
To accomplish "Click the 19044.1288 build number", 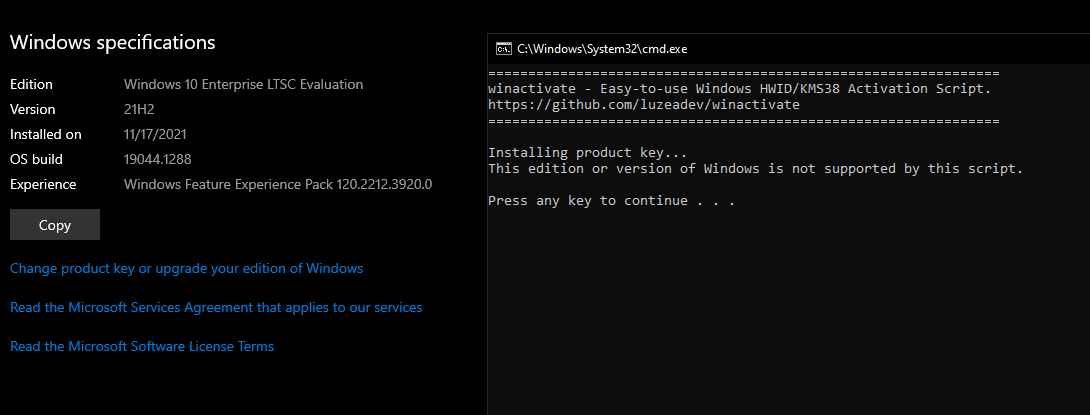I will point(157,159).
